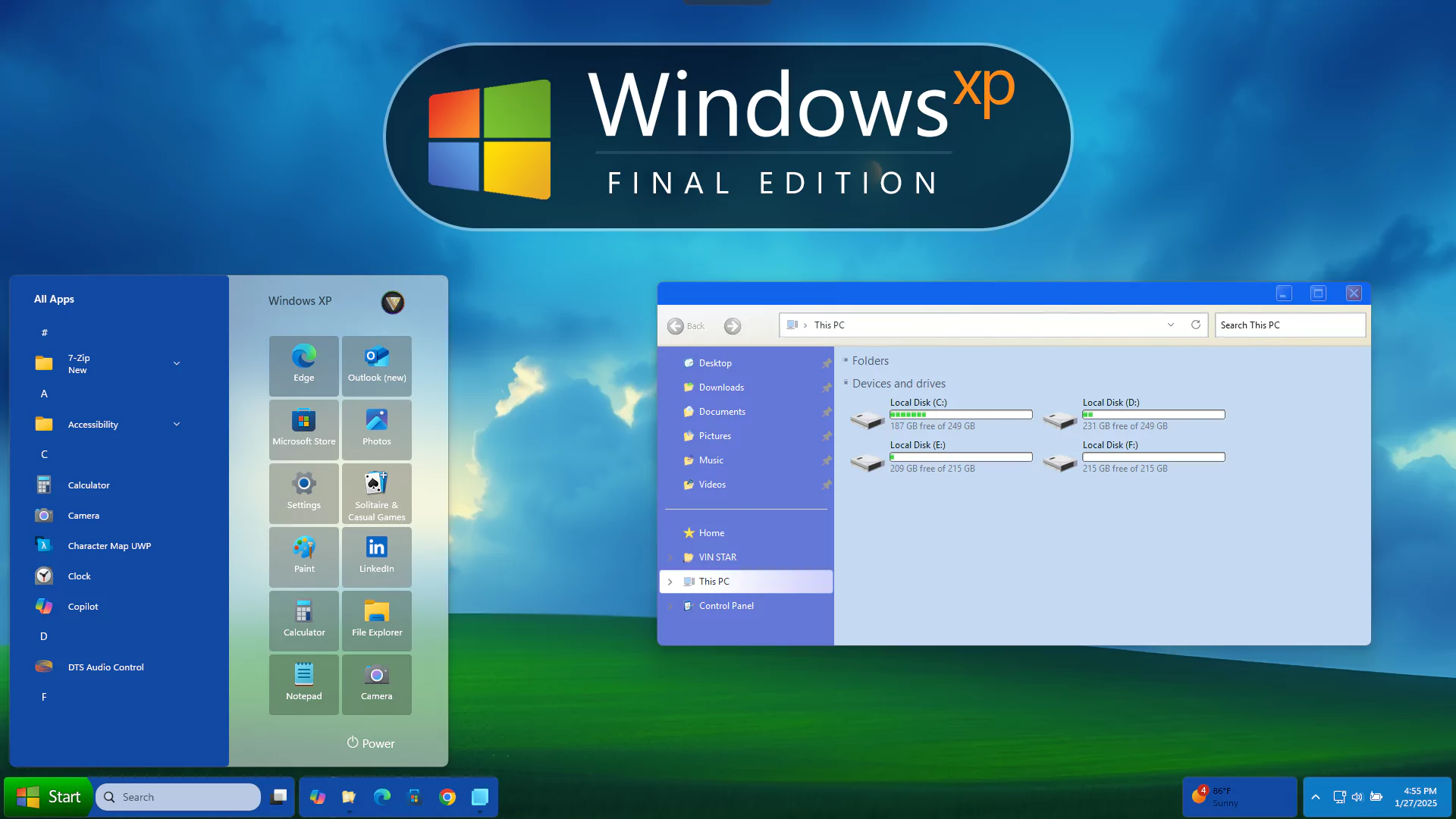Unpin Downloads from Quick access
1456x819 pixels.
[827, 388]
